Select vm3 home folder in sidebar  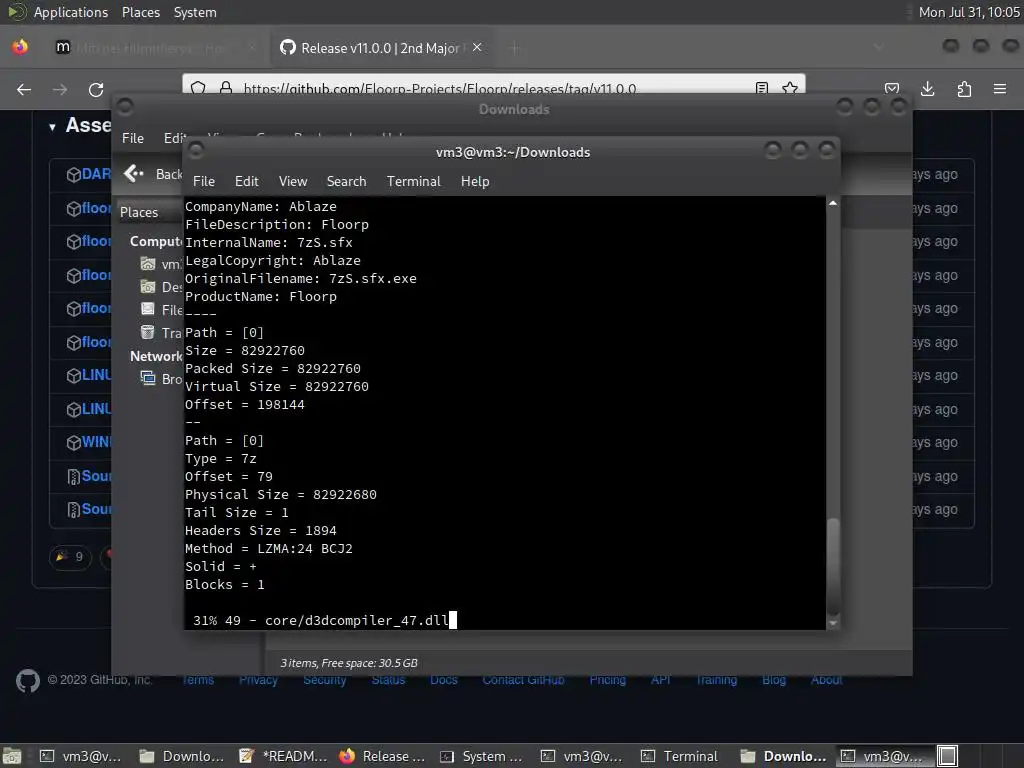[161, 264]
